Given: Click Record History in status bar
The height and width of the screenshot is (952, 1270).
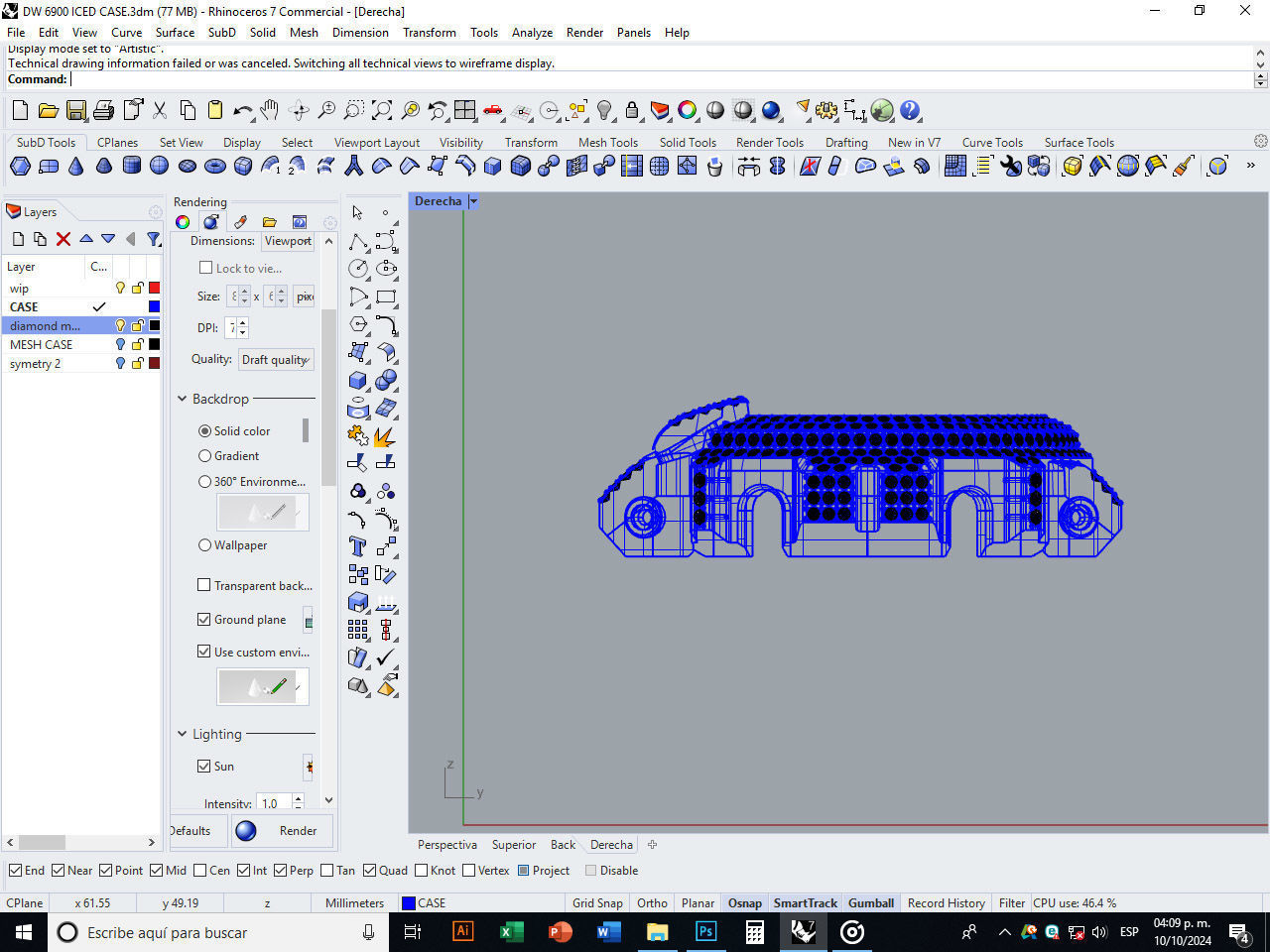Looking at the screenshot, I should pyautogui.click(x=946, y=902).
